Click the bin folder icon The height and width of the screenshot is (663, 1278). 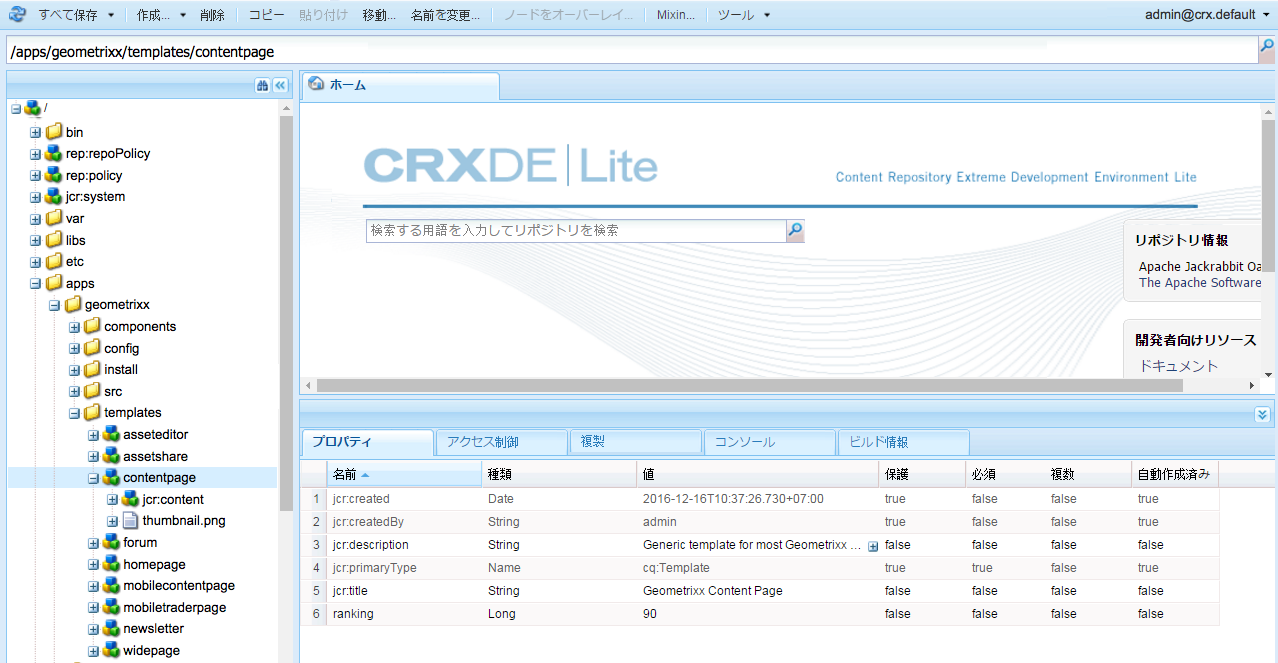pos(53,131)
